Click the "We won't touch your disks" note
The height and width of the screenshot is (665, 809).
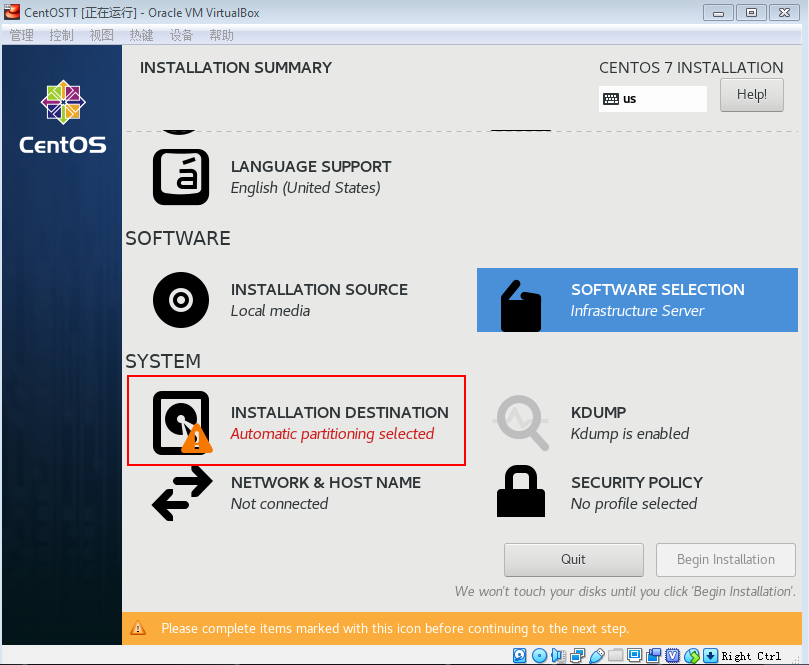625,591
